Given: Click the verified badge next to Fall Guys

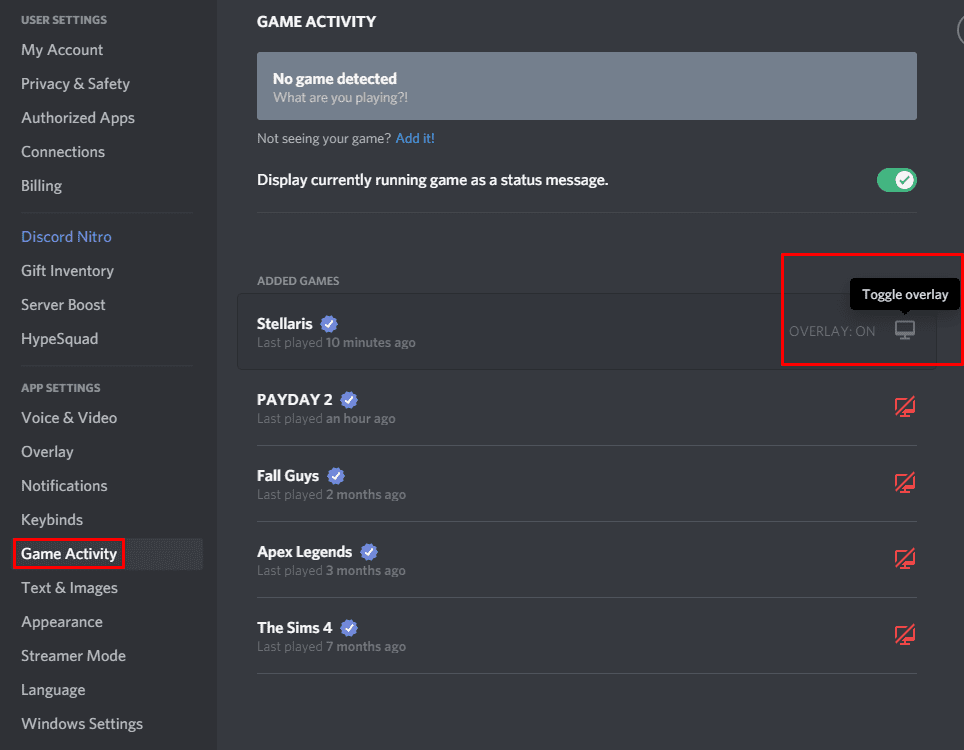Looking at the screenshot, I should (335, 475).
